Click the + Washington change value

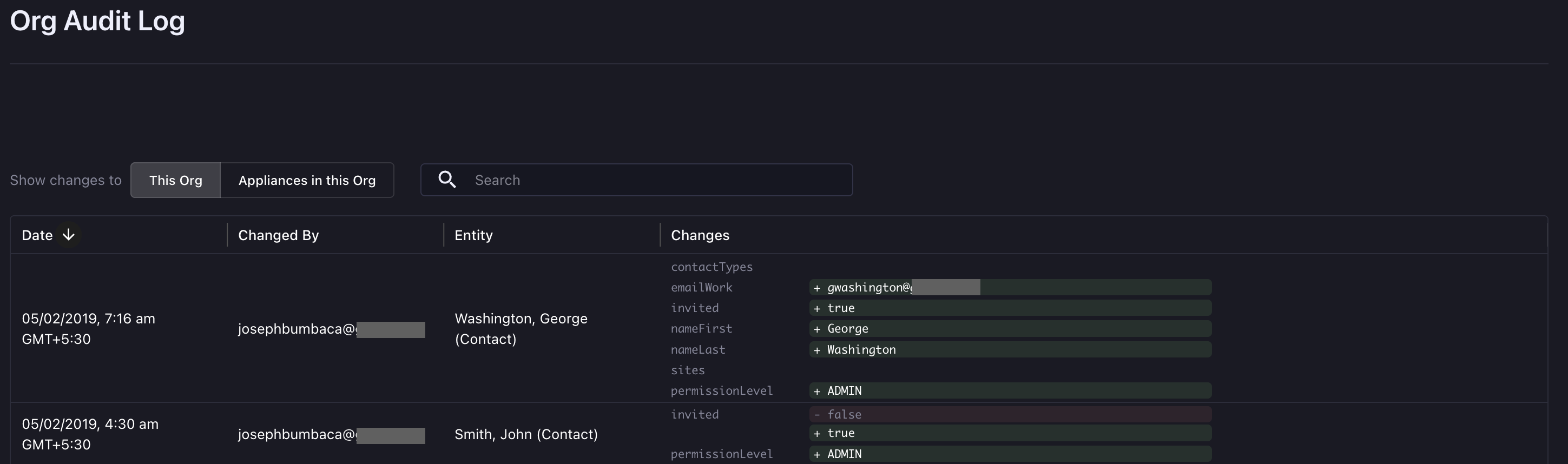tap(1011, 350)
